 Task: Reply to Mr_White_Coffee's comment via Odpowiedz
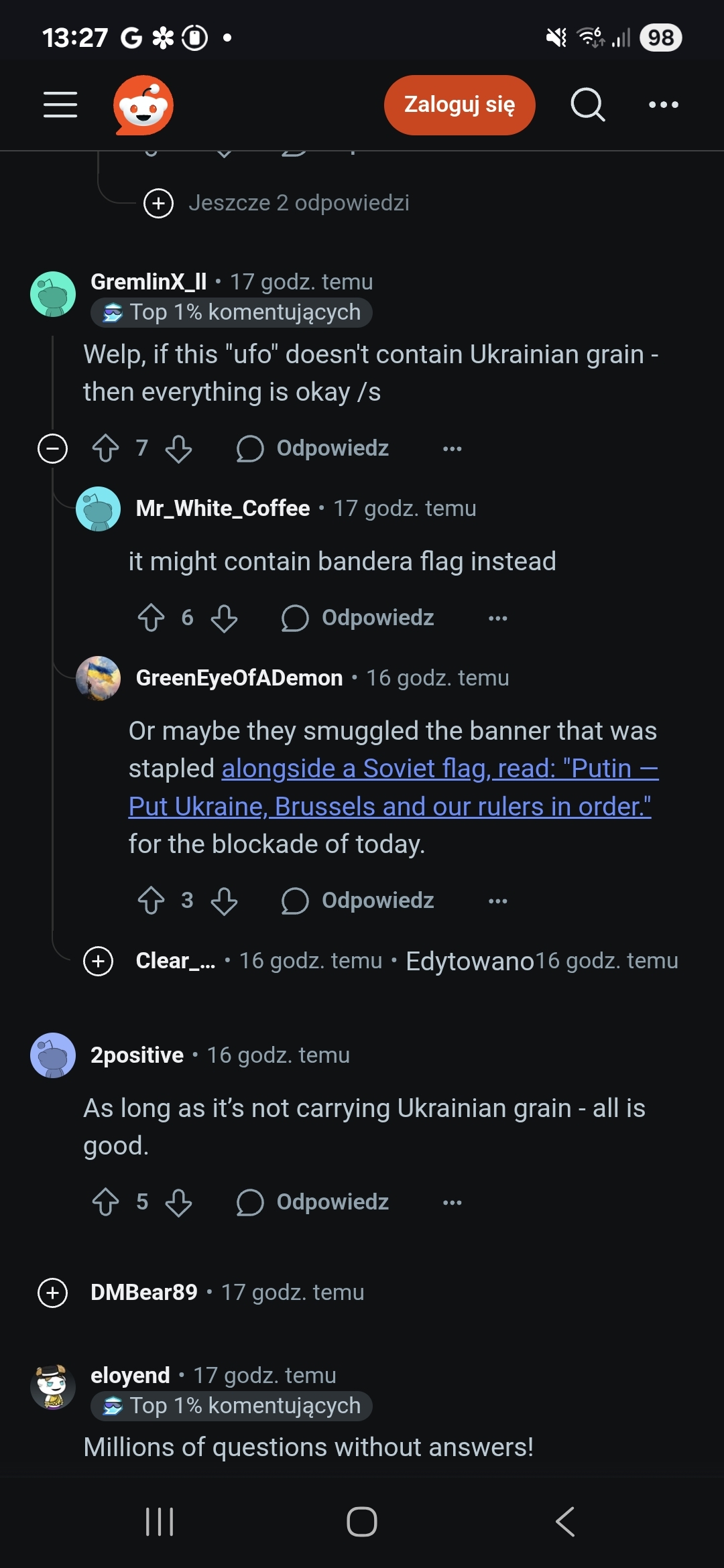tap(359, 618)
